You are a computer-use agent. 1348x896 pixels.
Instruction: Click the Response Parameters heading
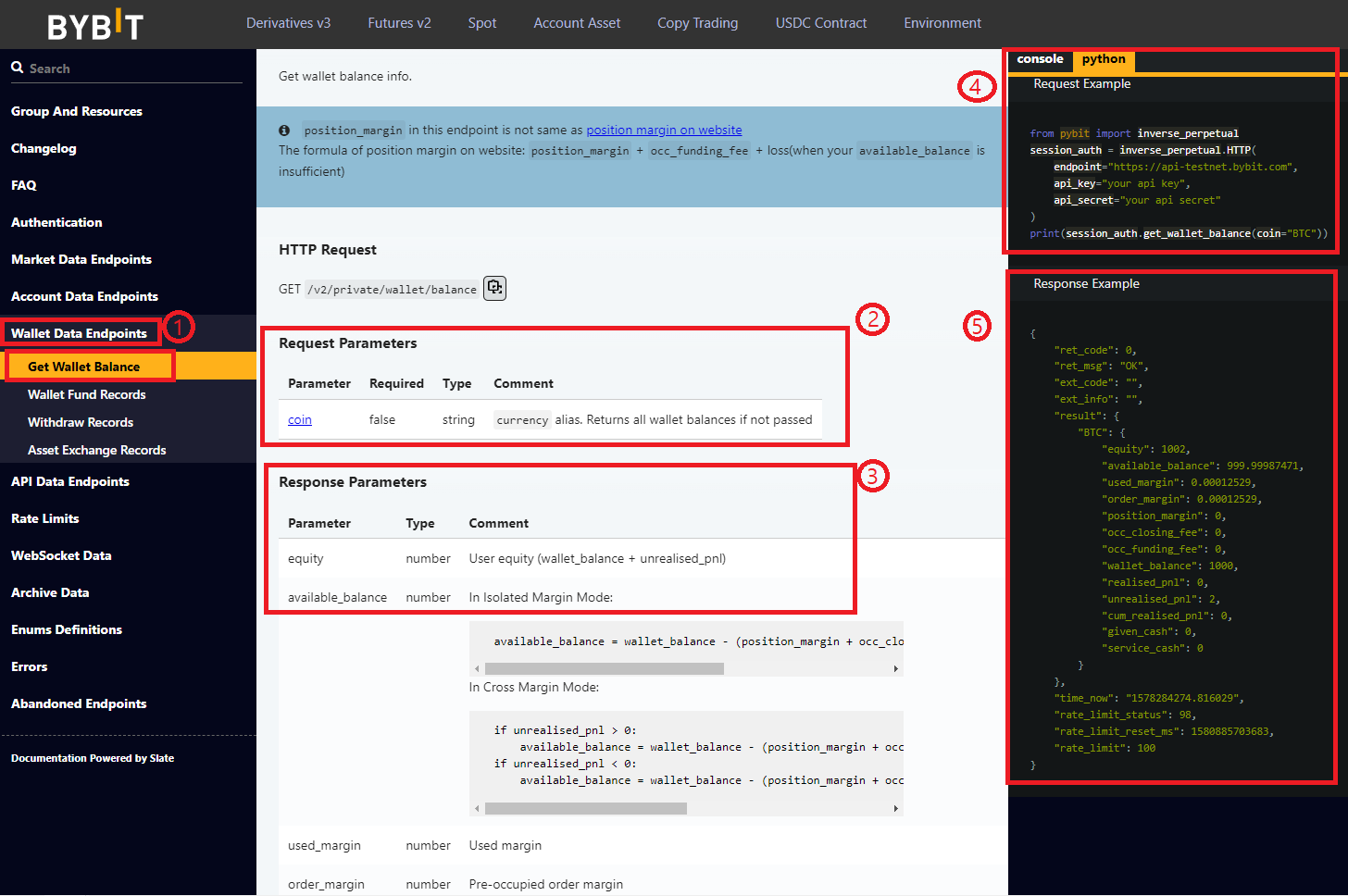click(x=353, y=482)
